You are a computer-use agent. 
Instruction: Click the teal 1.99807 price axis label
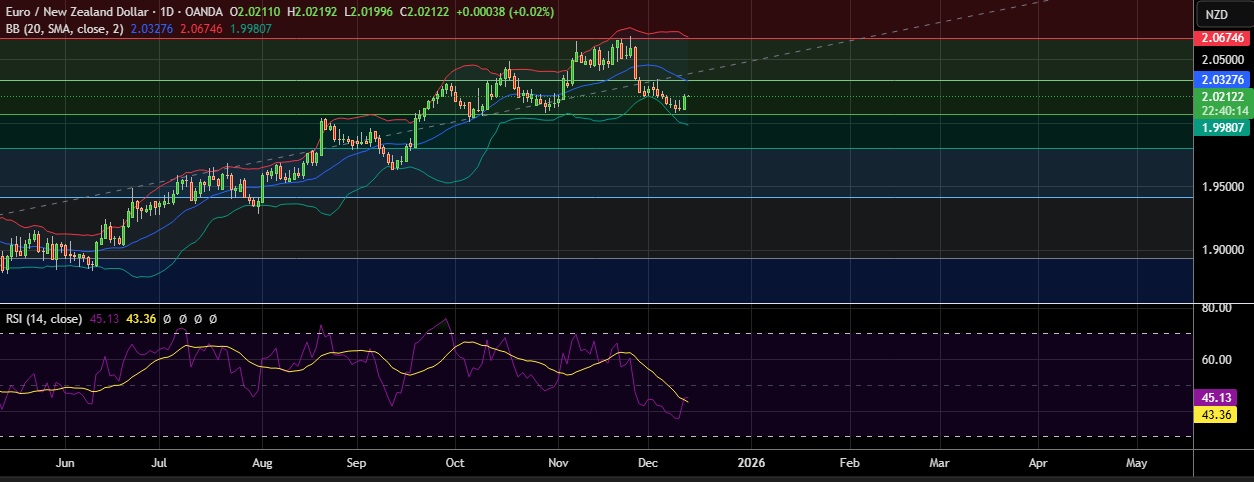[x=1222, y=128]
